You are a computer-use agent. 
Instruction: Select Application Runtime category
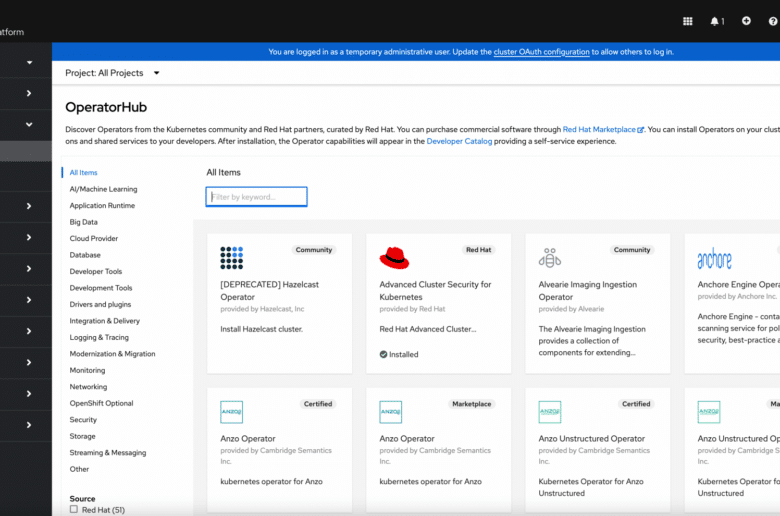pos(102,206)
